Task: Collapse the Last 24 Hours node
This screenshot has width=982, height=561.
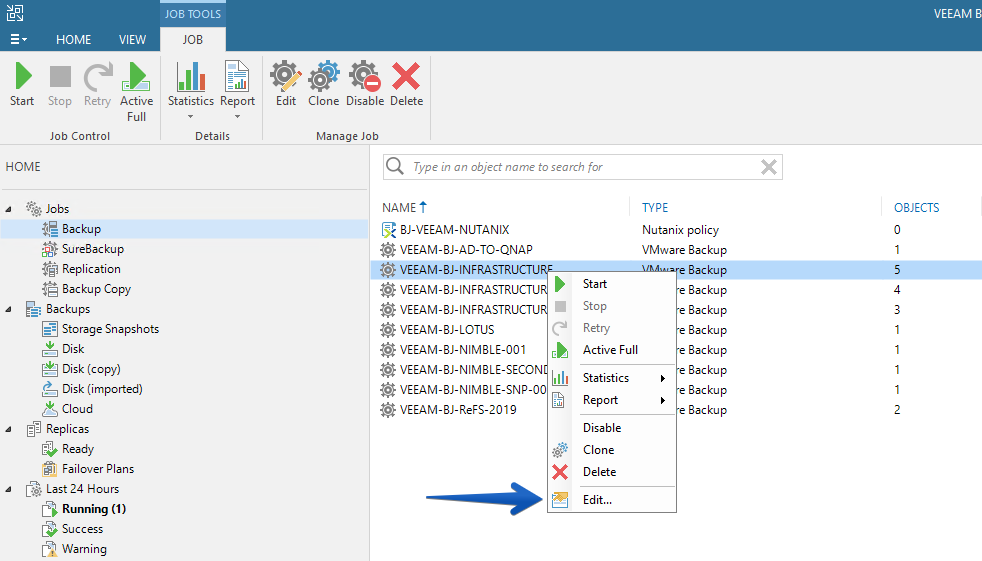Action: (9, 490)
